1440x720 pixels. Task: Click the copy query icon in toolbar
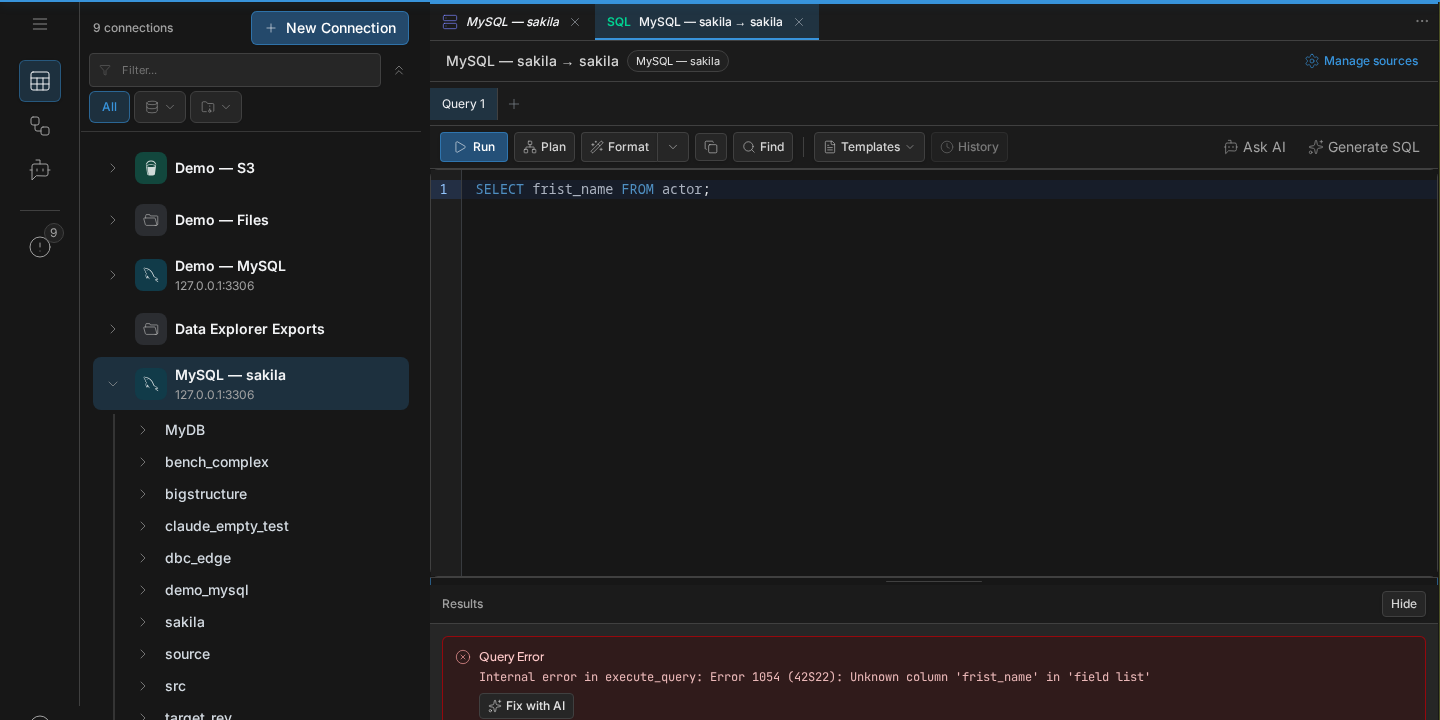711,147
